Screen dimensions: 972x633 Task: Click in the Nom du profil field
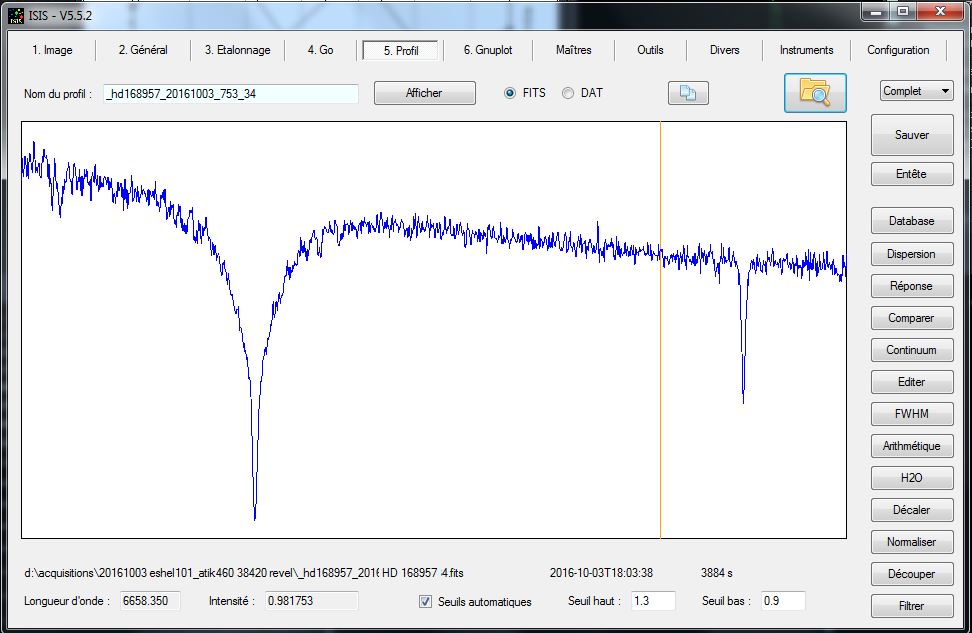[231, 94]
